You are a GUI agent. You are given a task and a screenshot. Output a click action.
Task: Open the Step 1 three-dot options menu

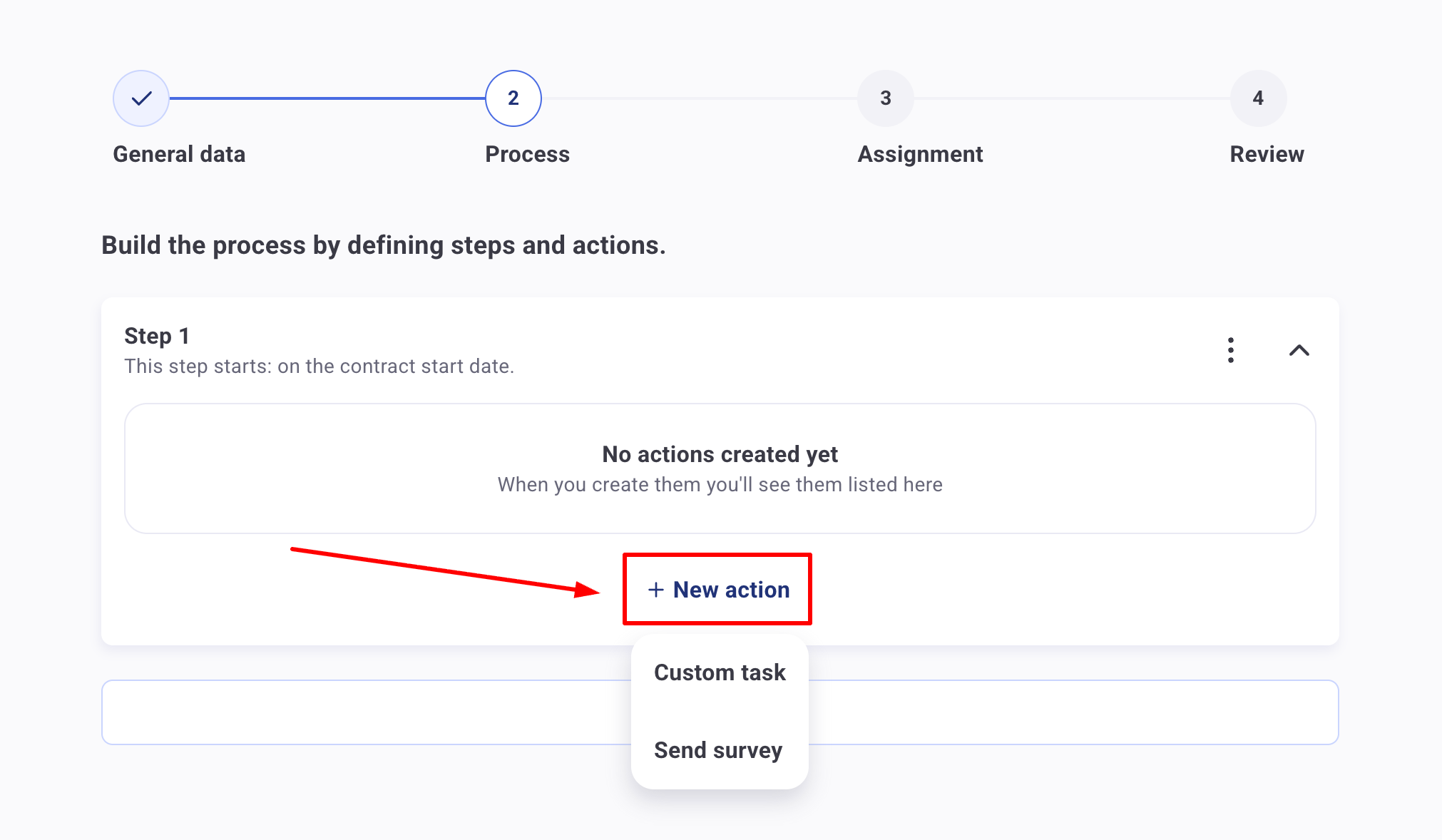coord(1231,350)
